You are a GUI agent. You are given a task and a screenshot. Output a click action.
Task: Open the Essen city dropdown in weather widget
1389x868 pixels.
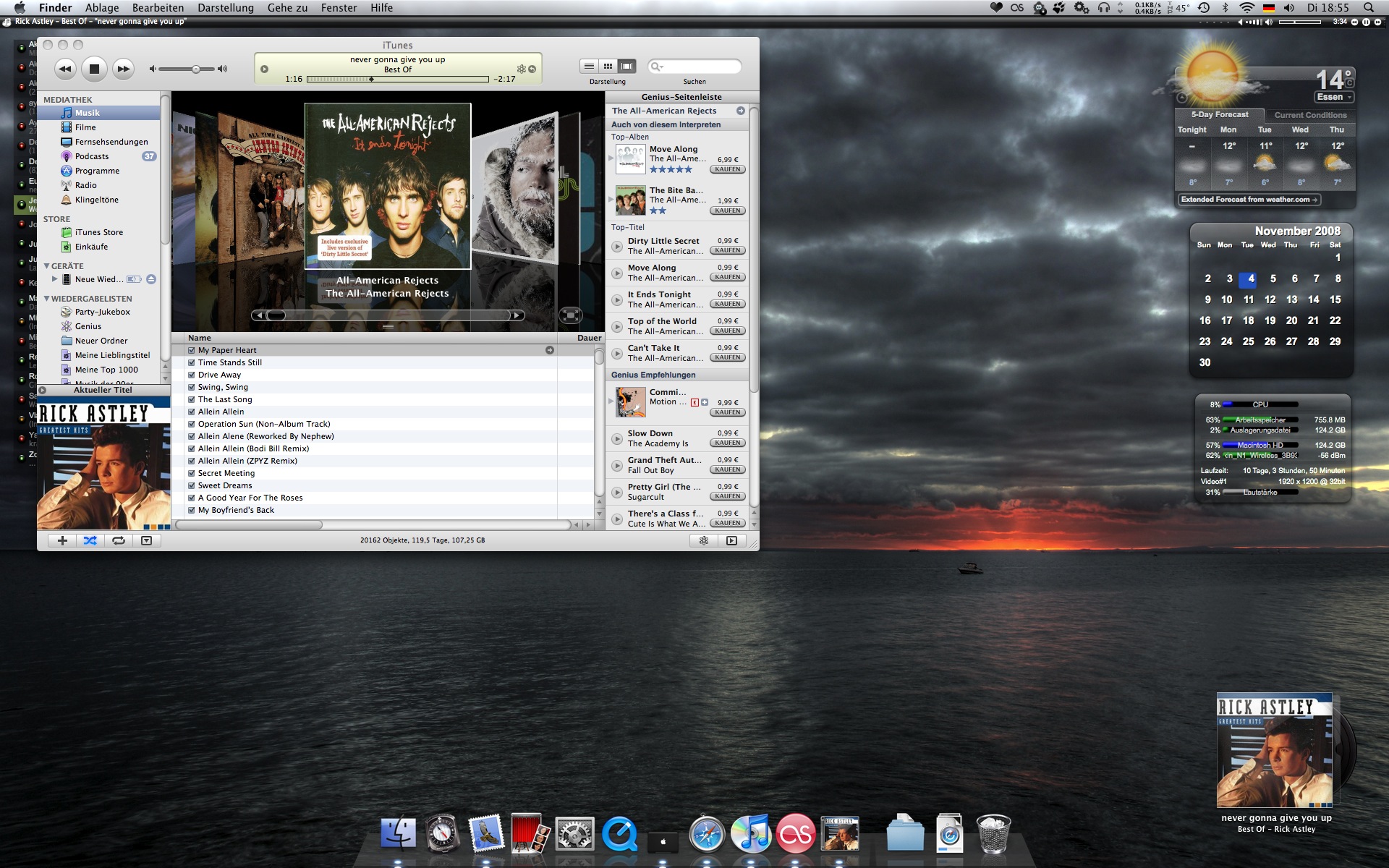1334,97
